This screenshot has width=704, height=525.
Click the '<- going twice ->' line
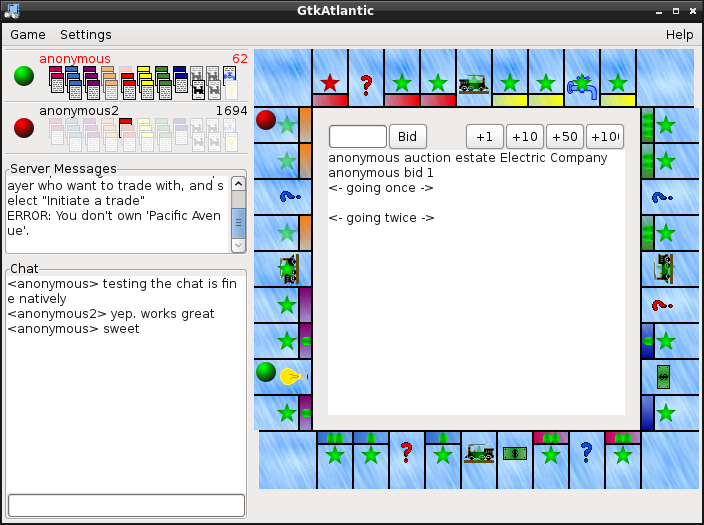tap(381, 218)
